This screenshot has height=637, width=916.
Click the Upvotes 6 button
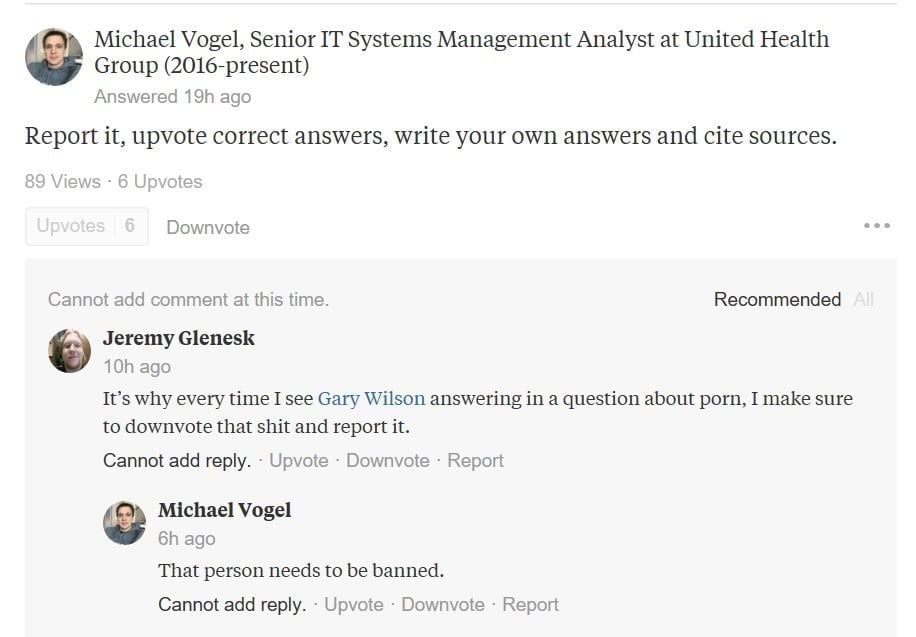pyautogui.click(x=86, y=226)
